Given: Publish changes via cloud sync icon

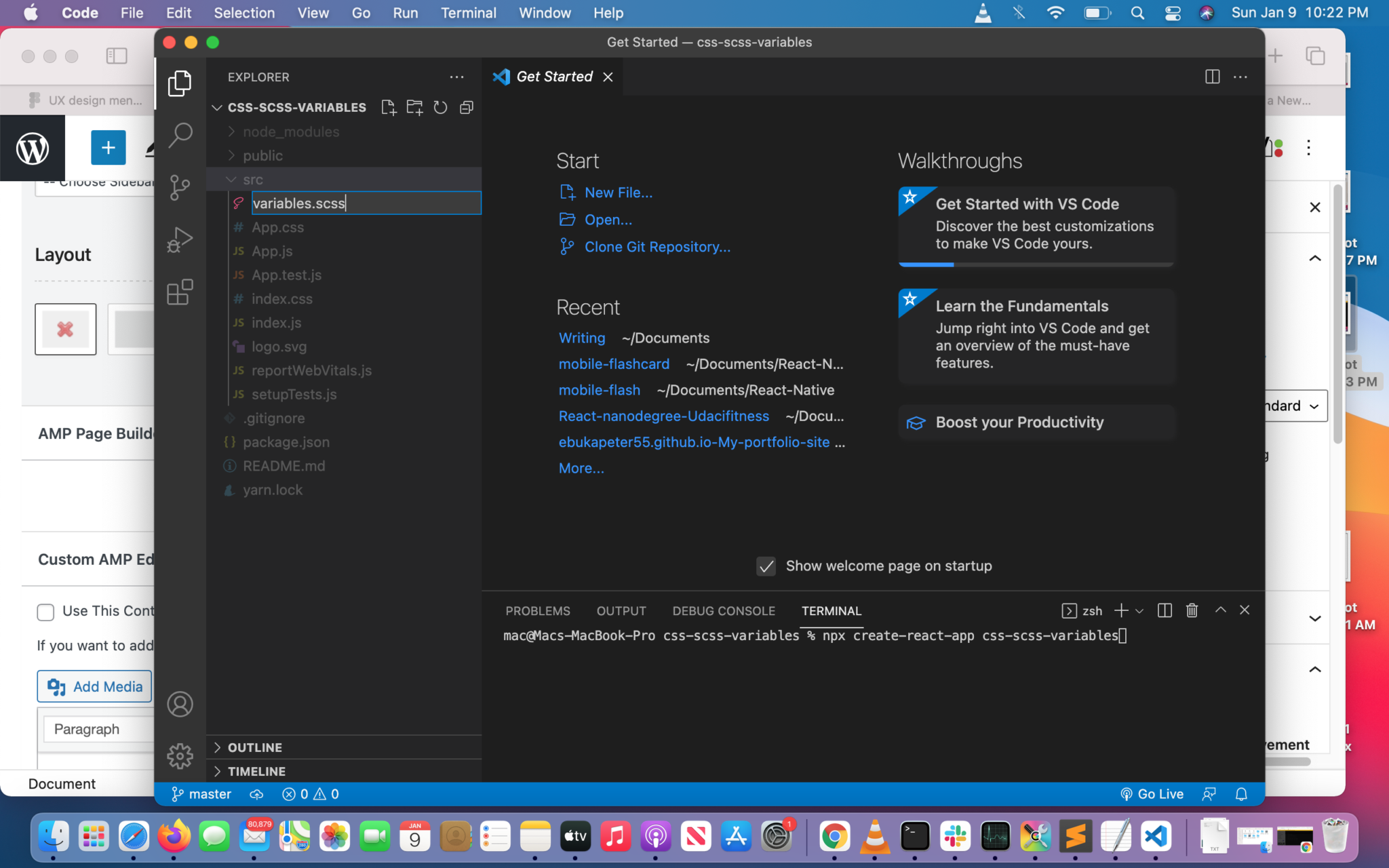Looking at the screenshot, I should (x=256, y=794).
